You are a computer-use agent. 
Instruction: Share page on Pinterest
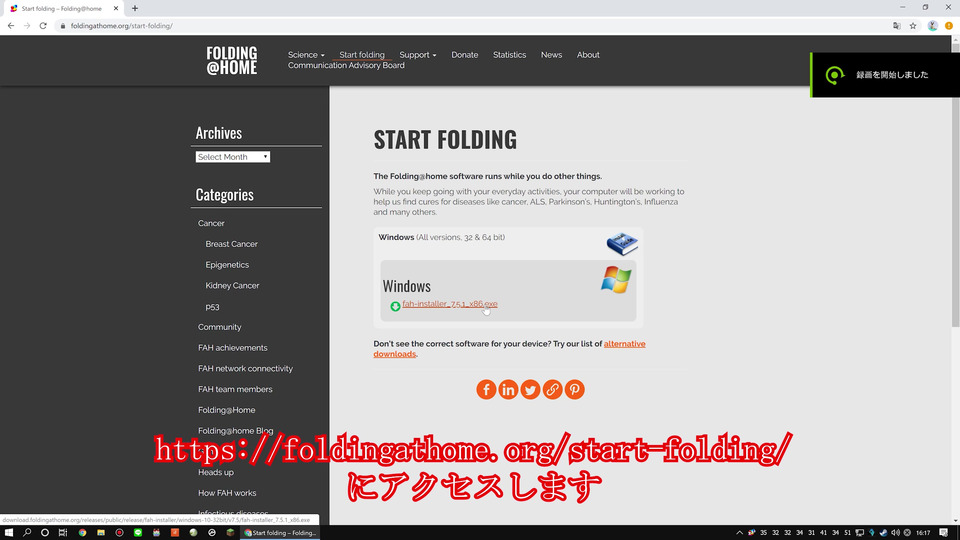[574, 389]
